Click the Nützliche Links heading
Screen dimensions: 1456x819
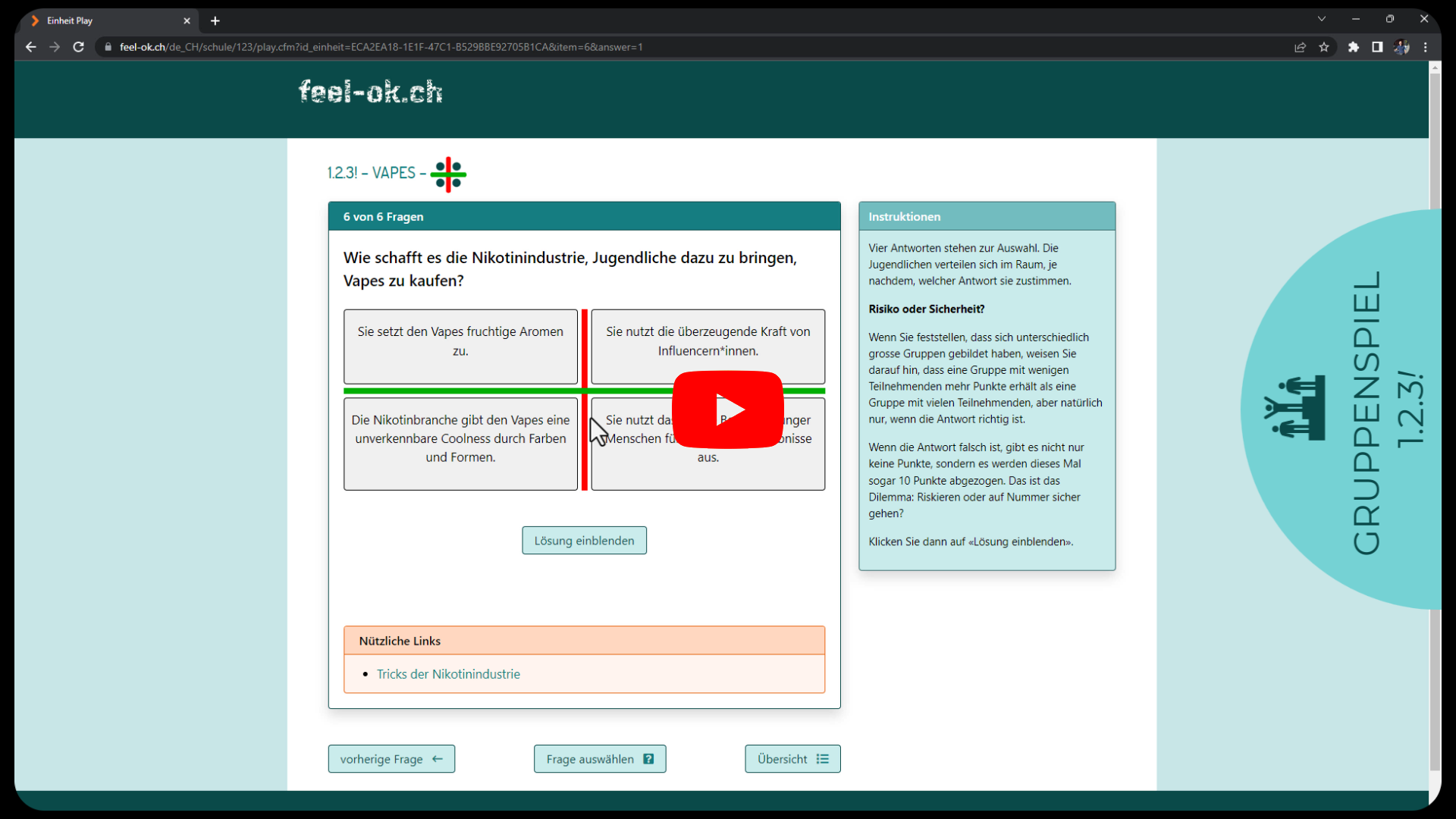[400, 641]
